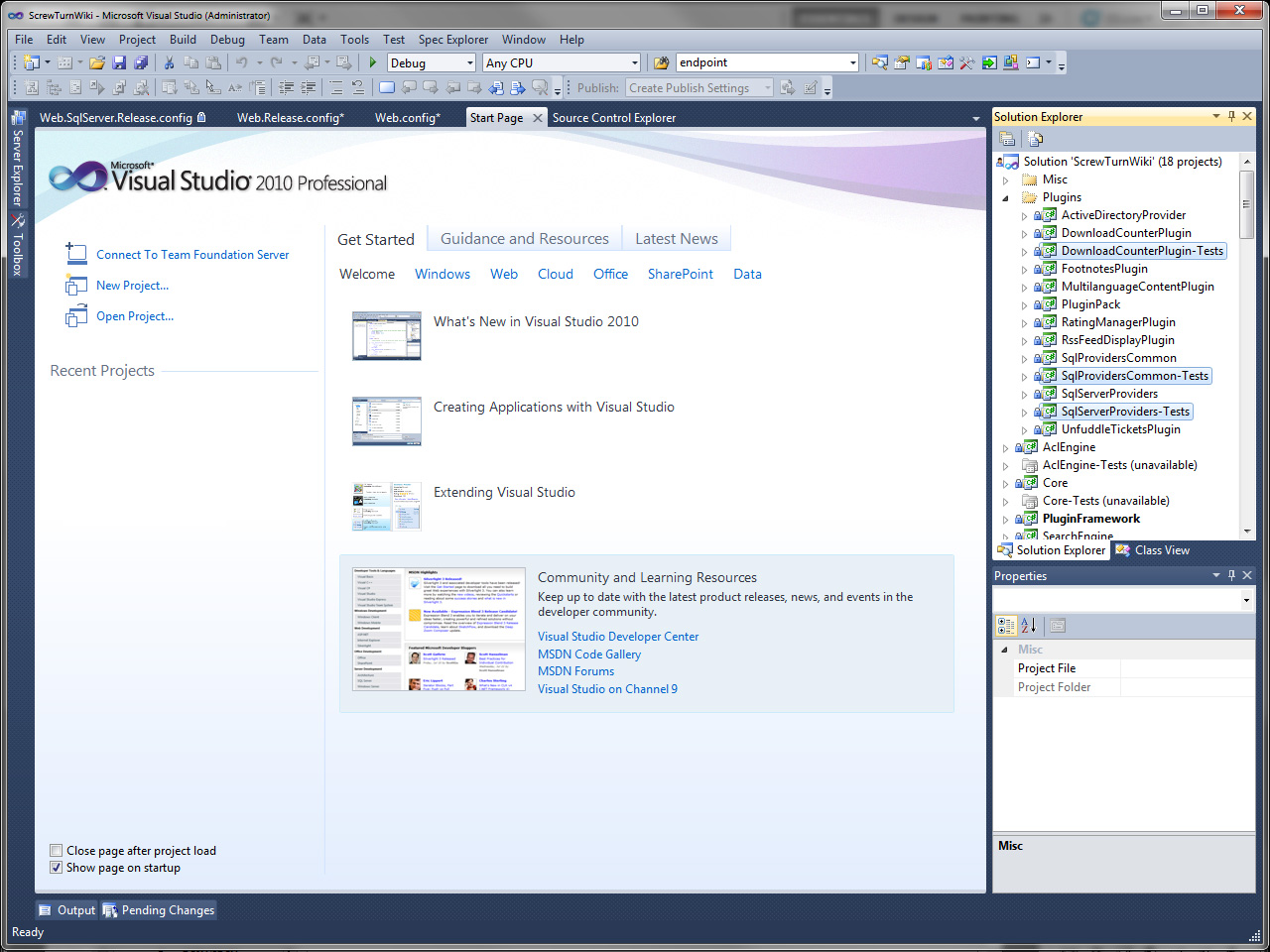Open Visual Studio on Channel 9 link

click(x=607, y=689)
